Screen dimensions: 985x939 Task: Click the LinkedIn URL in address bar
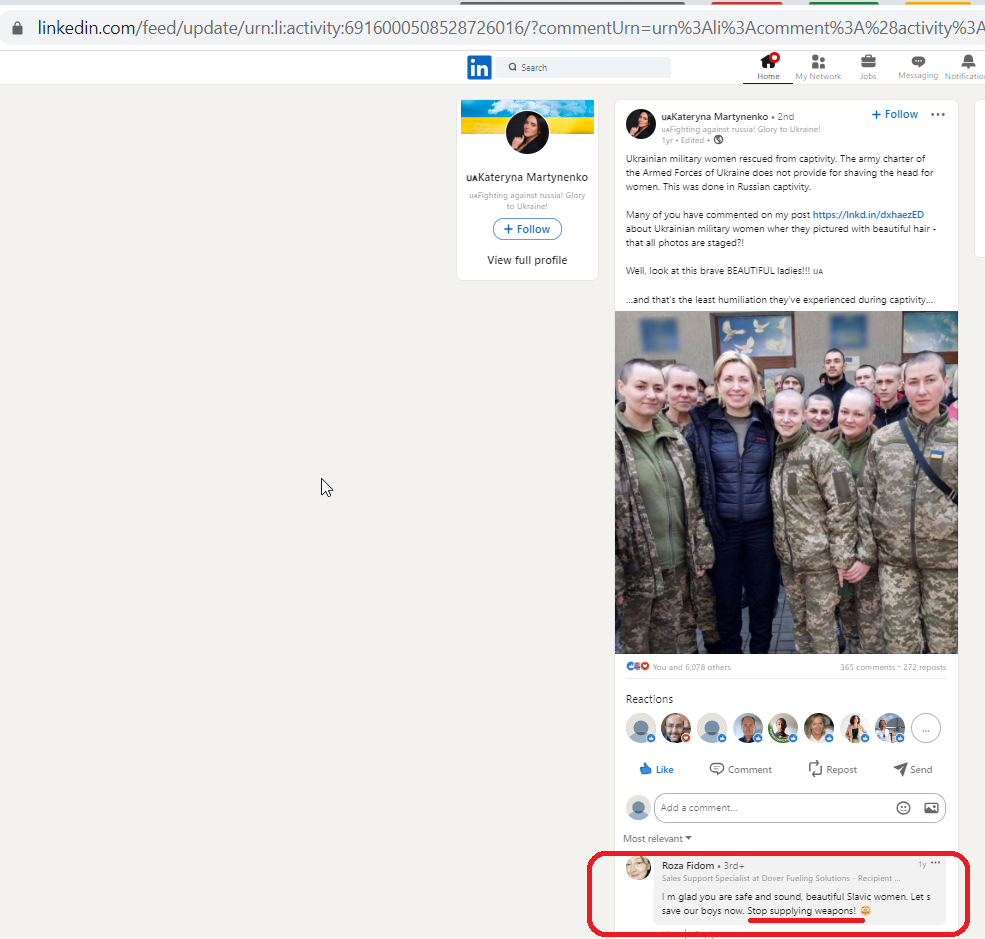pyautogui.click(x=511, y=28)
